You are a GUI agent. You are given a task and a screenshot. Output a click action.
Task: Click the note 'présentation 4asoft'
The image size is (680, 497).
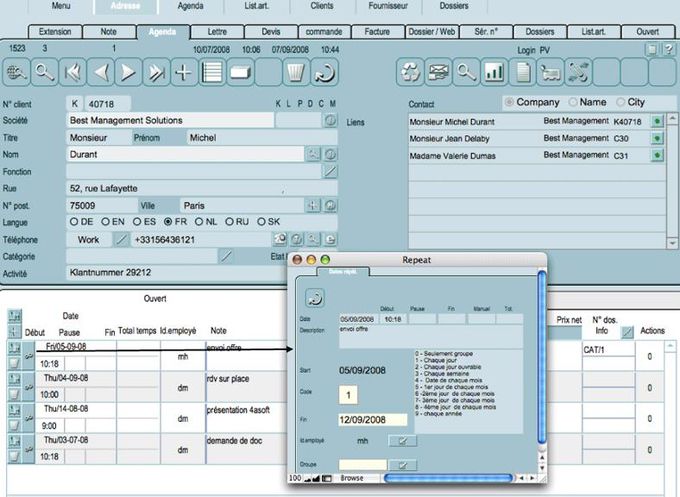tap(238, 410)
